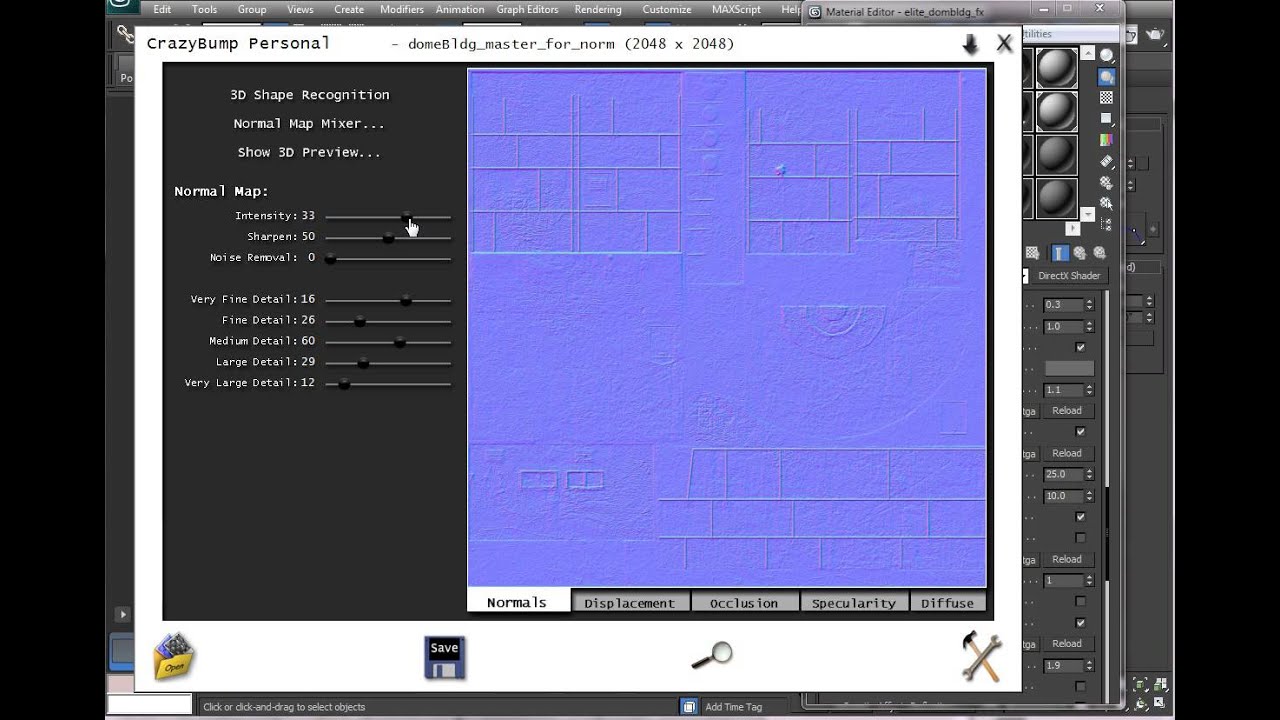Image resolution: width=1280 pixels, height=720 pixels.
Task: Click the Maximize Viewport toggle icon
Action: point(1160,705)
